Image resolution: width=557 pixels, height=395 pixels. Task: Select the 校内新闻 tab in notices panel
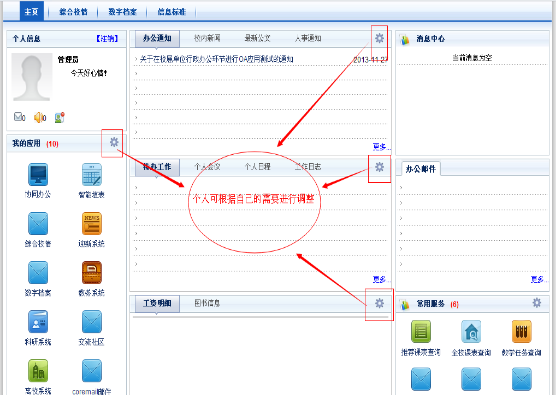point(207,38)
